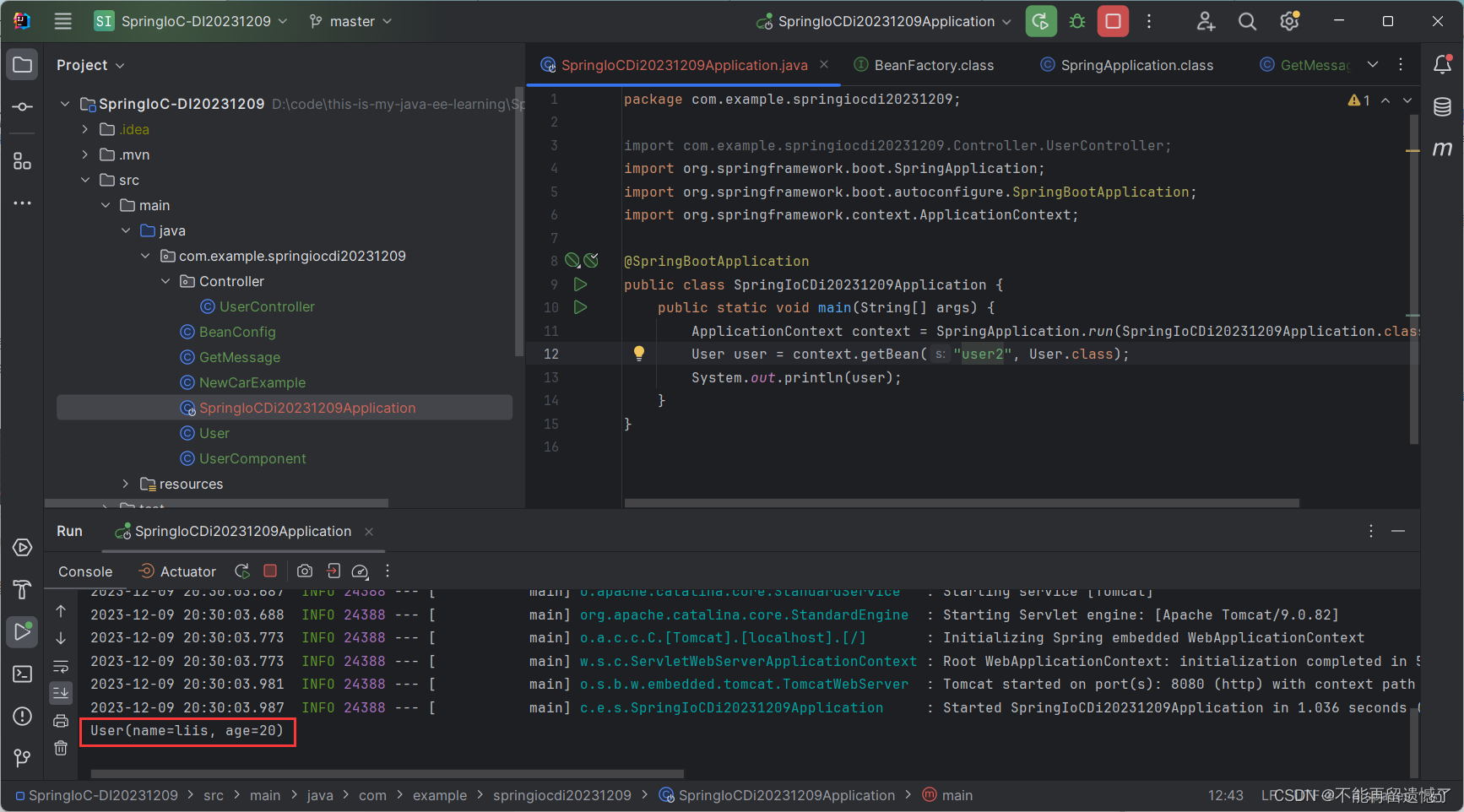Rerun SpringIoCDi20231209Application from the top toolbar
Screen dimensions: 1464x812
(1041, 21)
